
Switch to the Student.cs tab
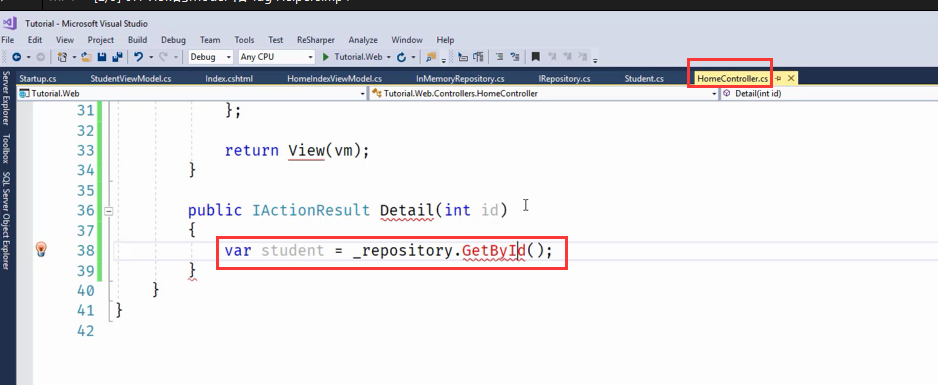tap(644, 78)
